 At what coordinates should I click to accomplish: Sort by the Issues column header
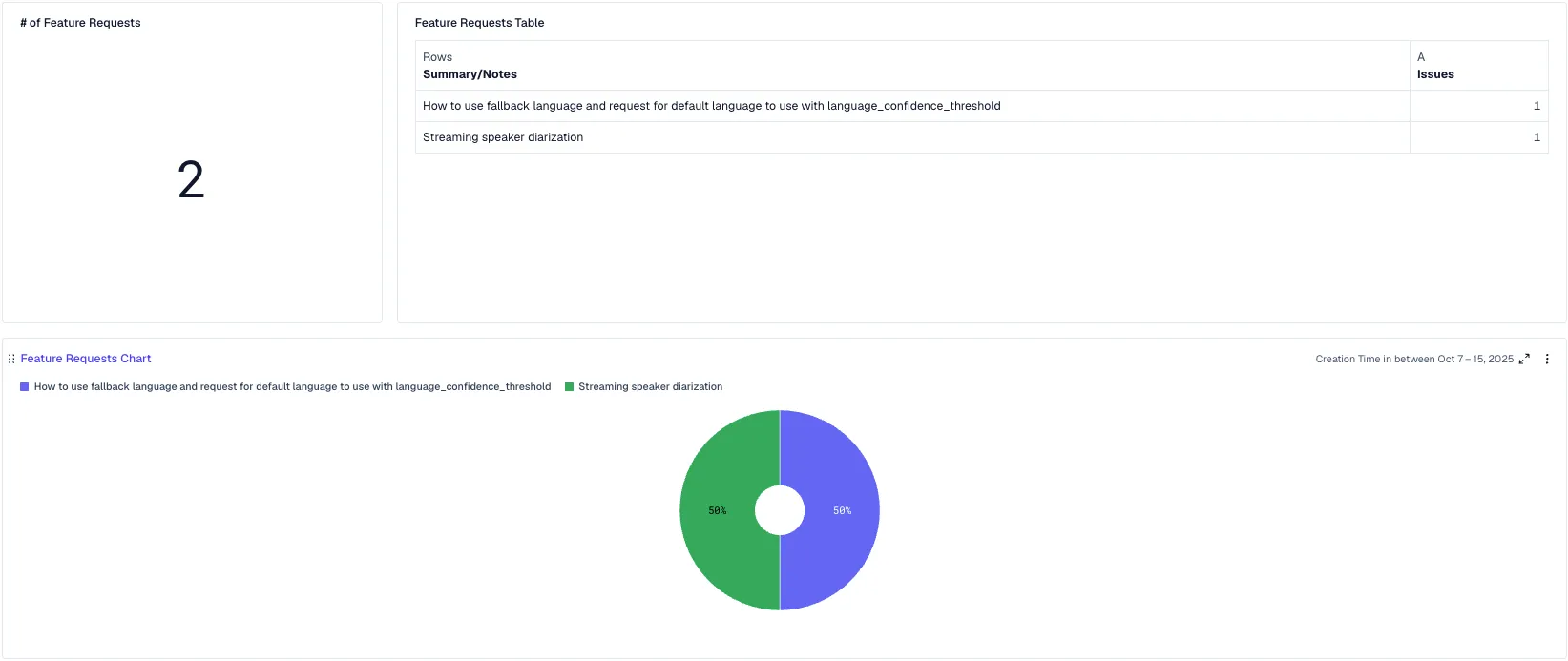[x=1435, y=74]
